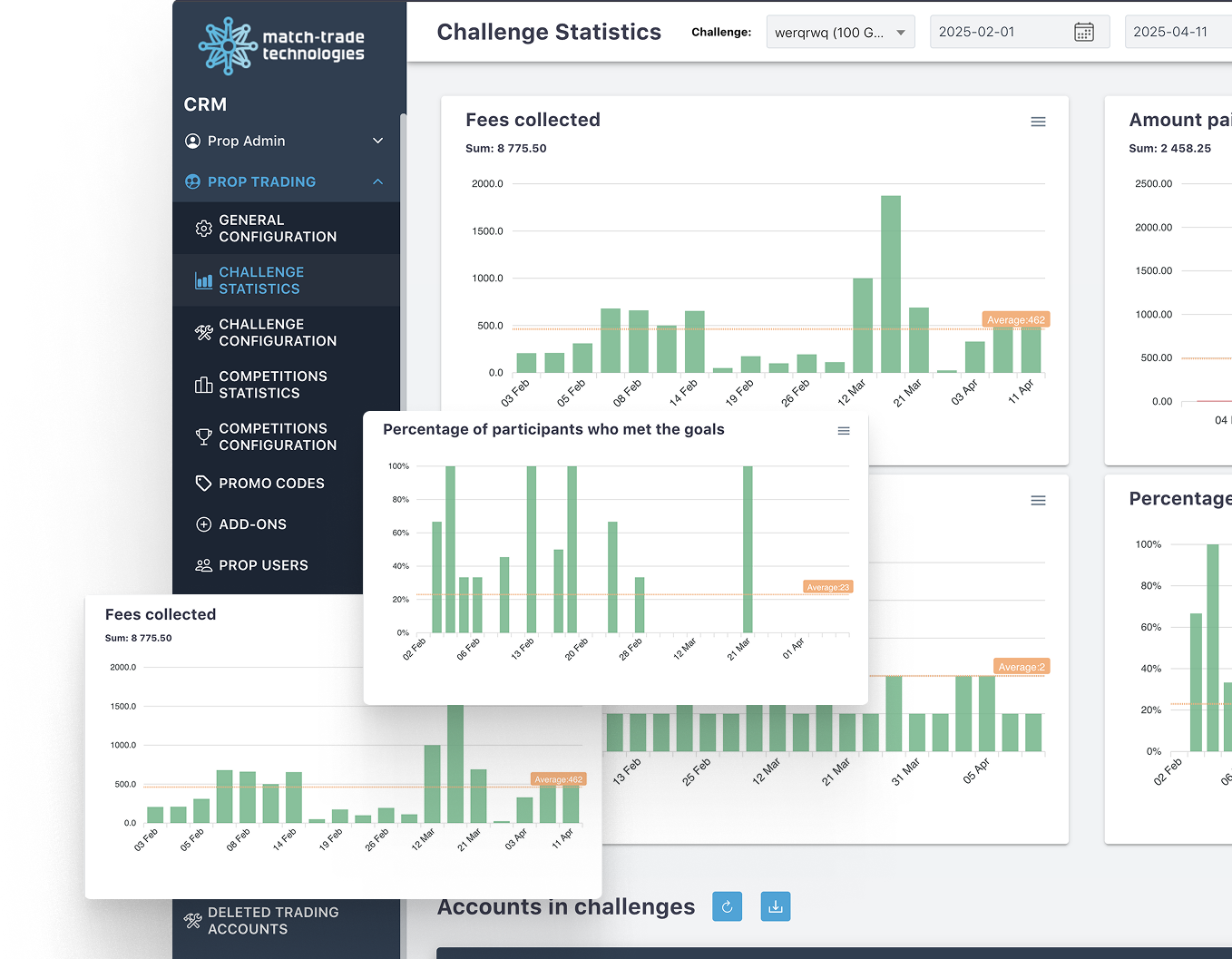Open General Configuration menu item

coord(277,229)
